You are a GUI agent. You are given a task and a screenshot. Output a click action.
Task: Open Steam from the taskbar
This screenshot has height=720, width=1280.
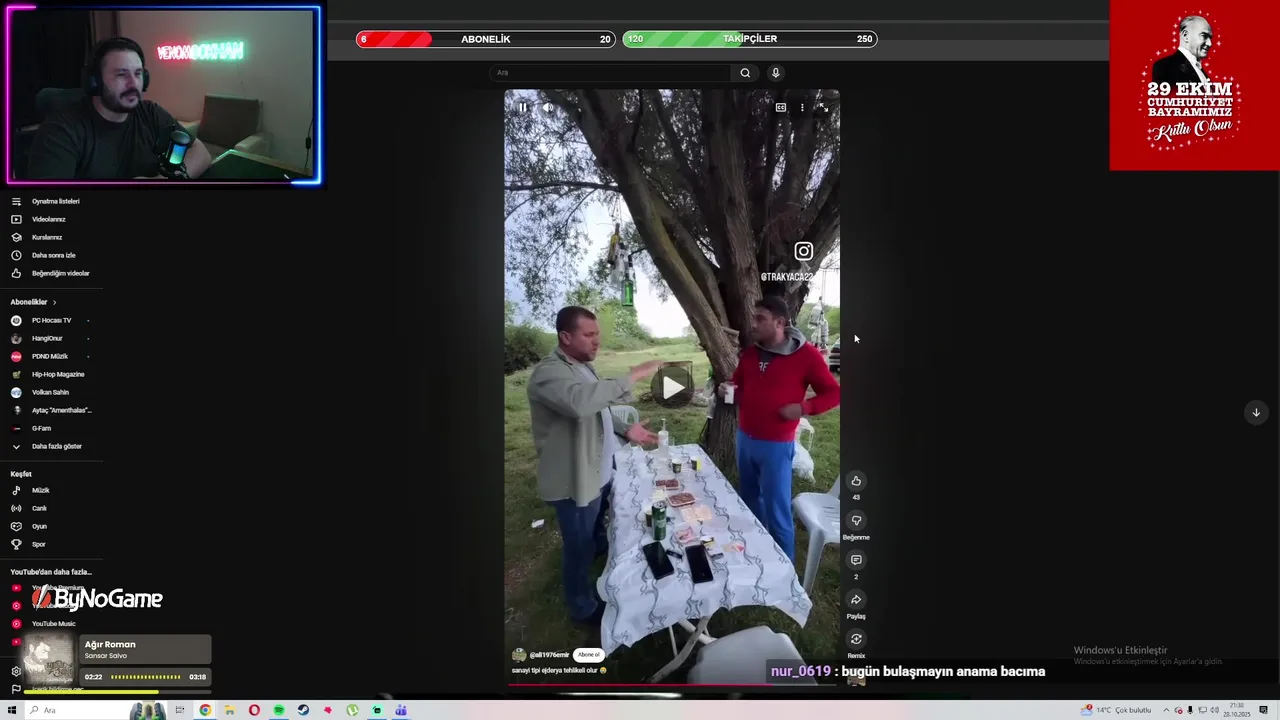pyautogui.click(x=303, y=710)
